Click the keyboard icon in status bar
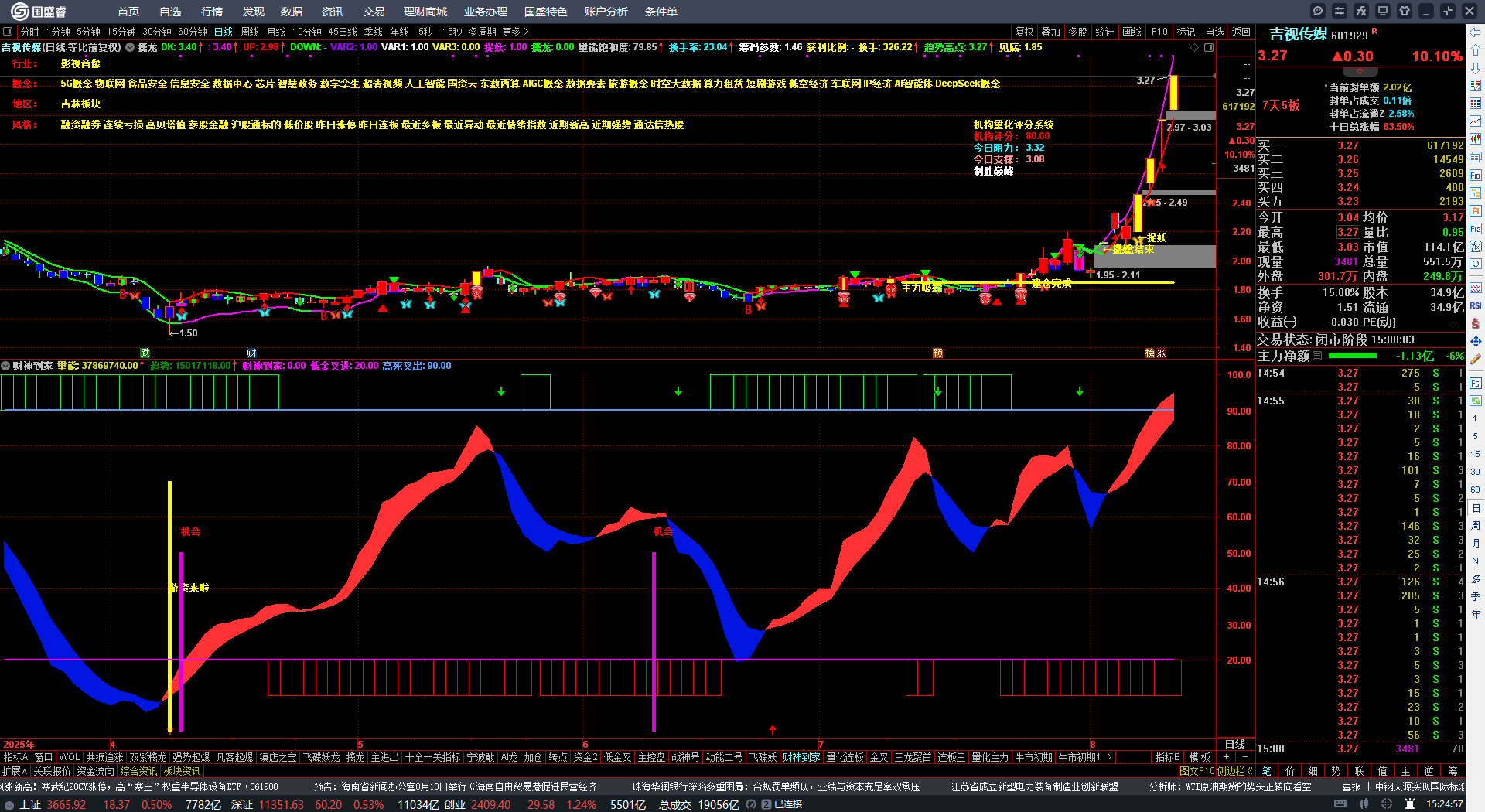This screenshot has width=1485, height=812. (1340, 804)
